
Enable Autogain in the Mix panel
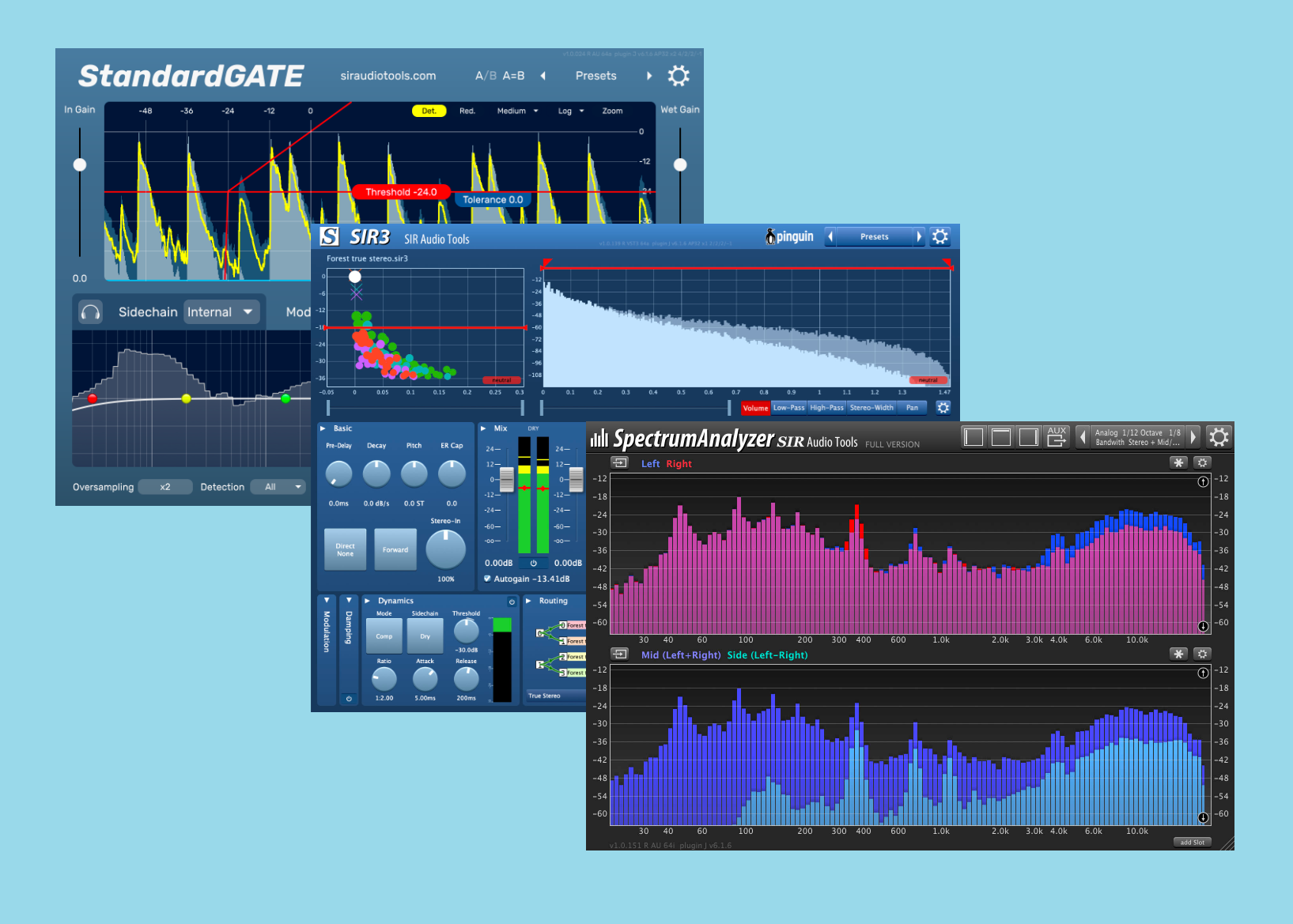coord(488,579)
